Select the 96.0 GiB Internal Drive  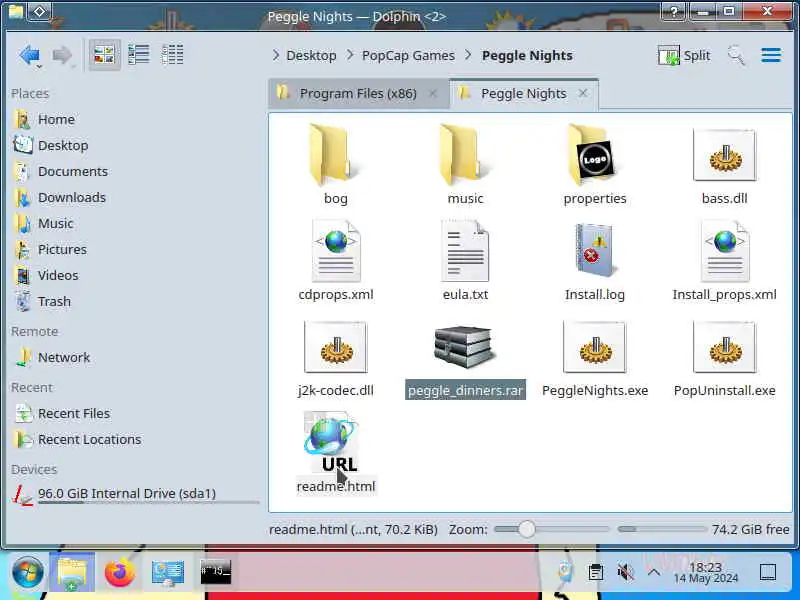[x=127, y=494]
